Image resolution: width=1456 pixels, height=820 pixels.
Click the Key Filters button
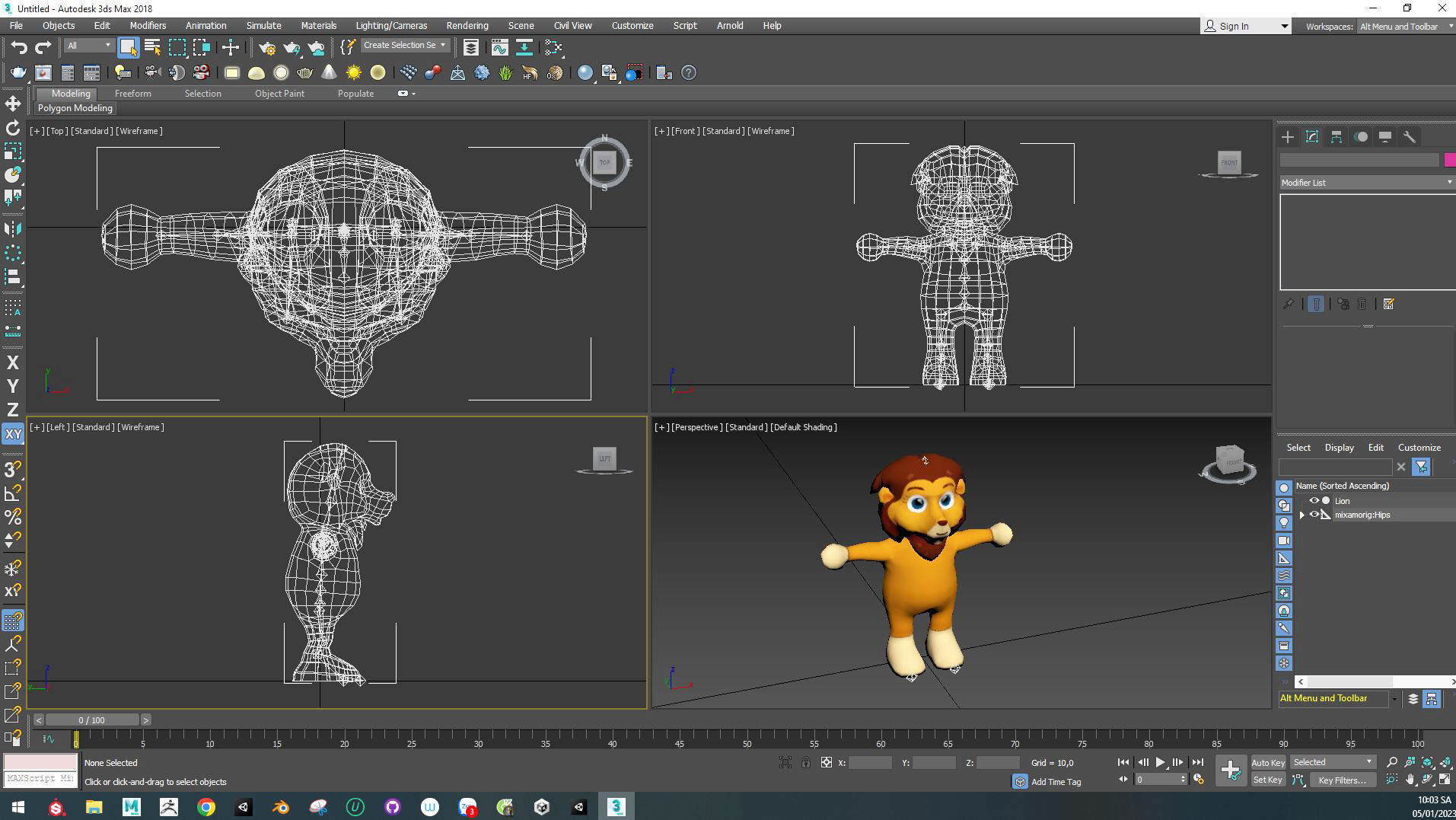[x=1342, y=780]
